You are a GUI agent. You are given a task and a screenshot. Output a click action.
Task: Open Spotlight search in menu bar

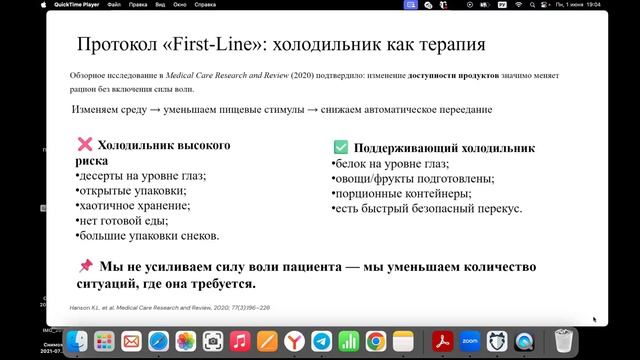click(532, 5)
